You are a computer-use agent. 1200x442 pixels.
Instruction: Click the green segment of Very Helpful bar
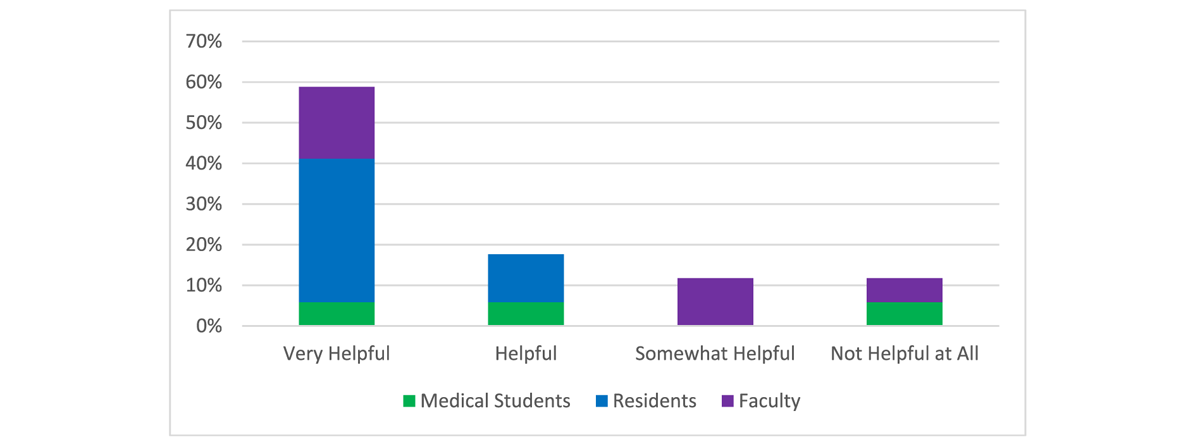(336, 314)
